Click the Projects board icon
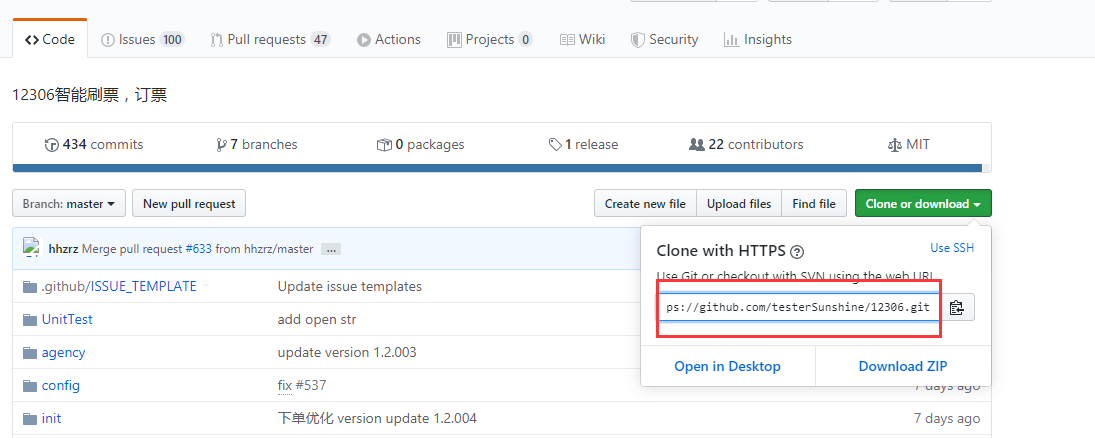This screenshot has height=438, width=1095. (454, 40)
